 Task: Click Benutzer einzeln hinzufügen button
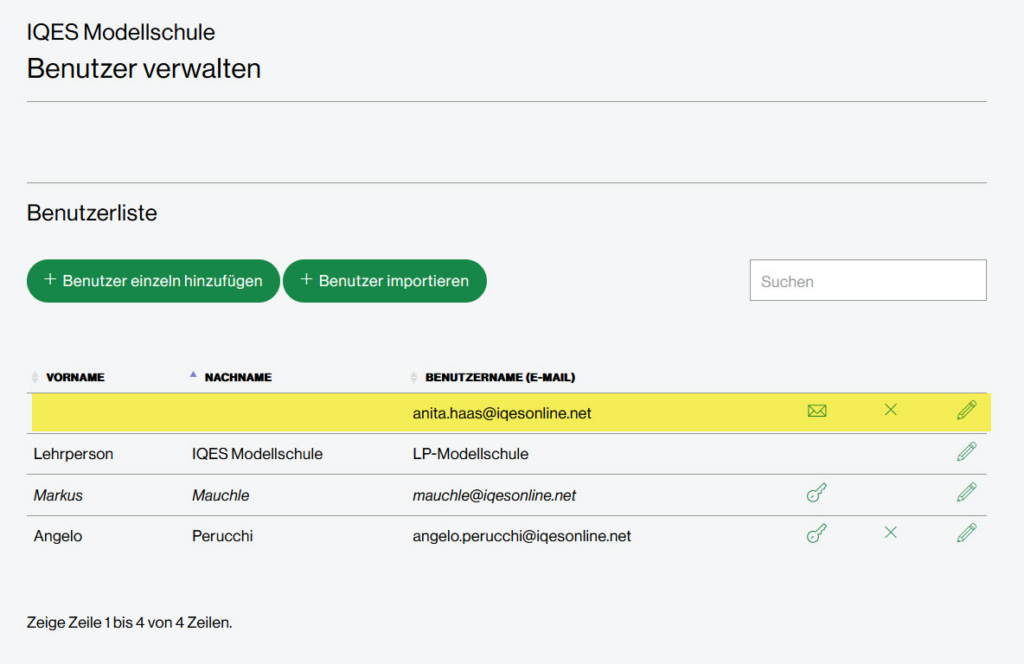[153, 281]
